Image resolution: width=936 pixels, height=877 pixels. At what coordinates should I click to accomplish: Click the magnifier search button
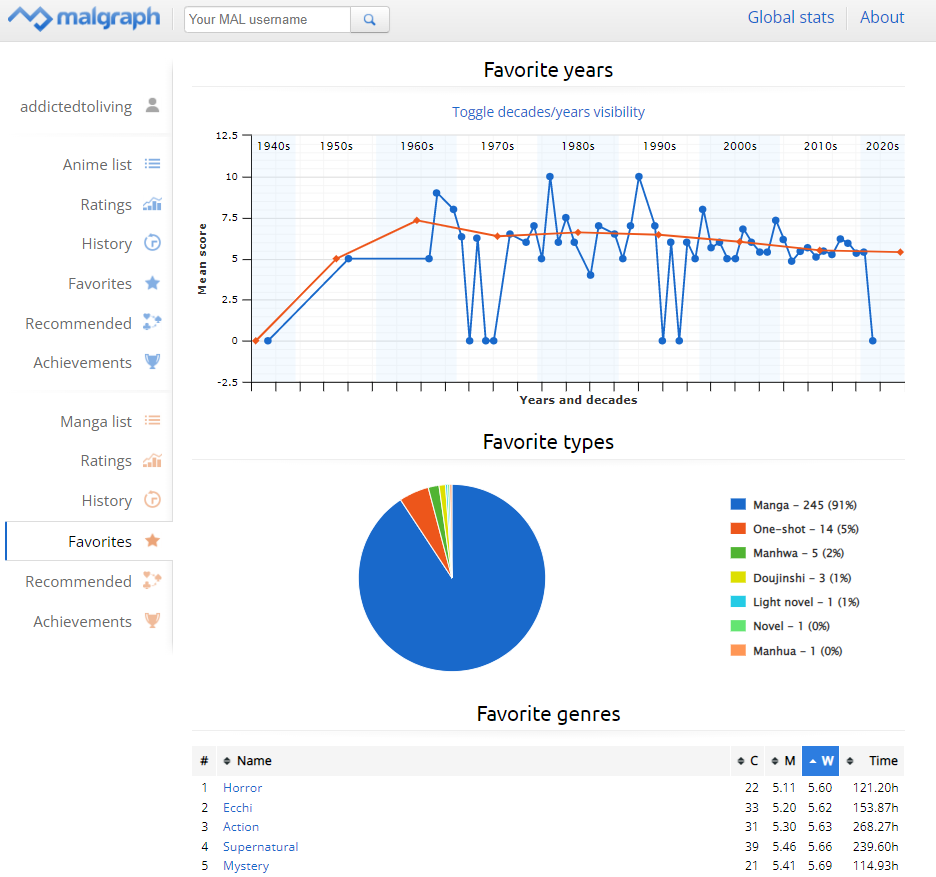[370, 19]
